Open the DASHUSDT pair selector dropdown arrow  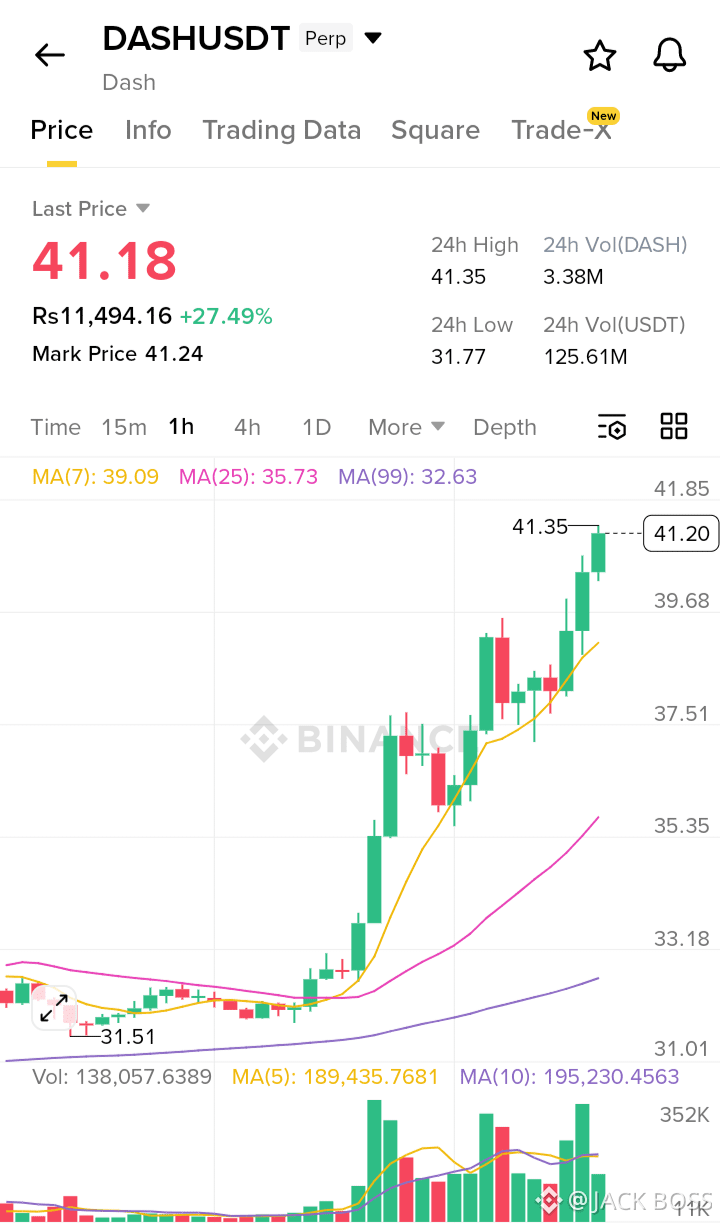(373, 39)
